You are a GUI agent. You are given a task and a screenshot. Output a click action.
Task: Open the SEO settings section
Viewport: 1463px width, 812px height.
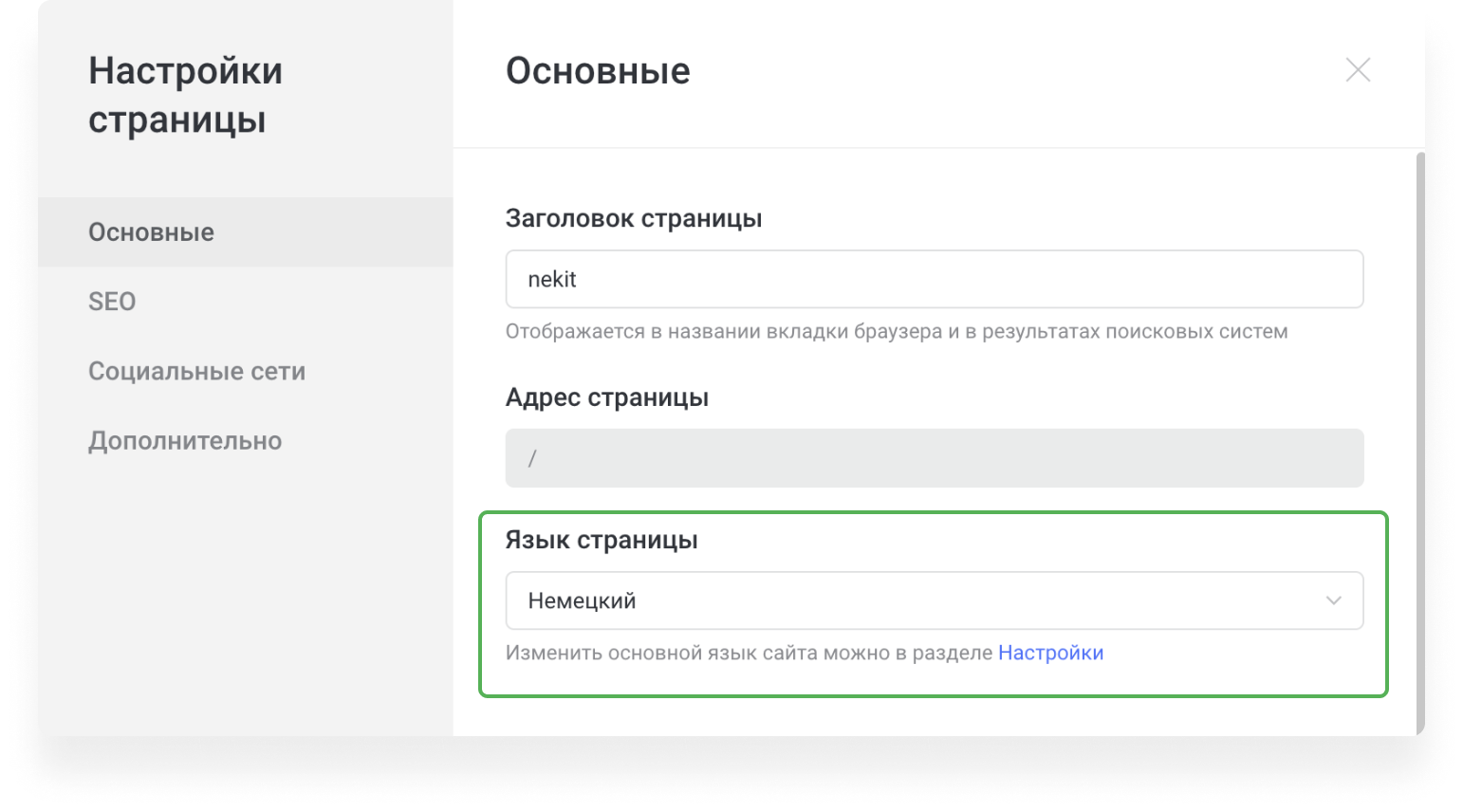coord(112,301)
